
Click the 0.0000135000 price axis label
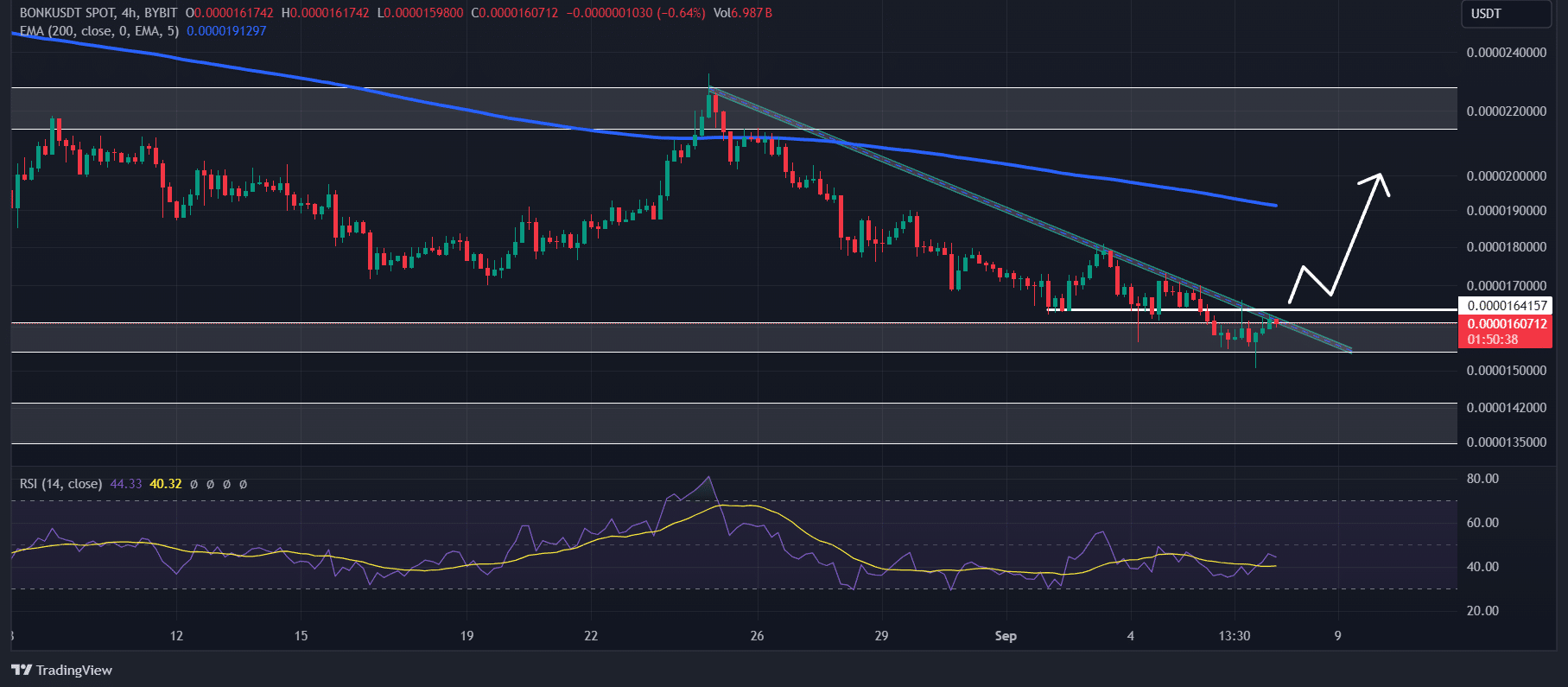[1507, 442]
